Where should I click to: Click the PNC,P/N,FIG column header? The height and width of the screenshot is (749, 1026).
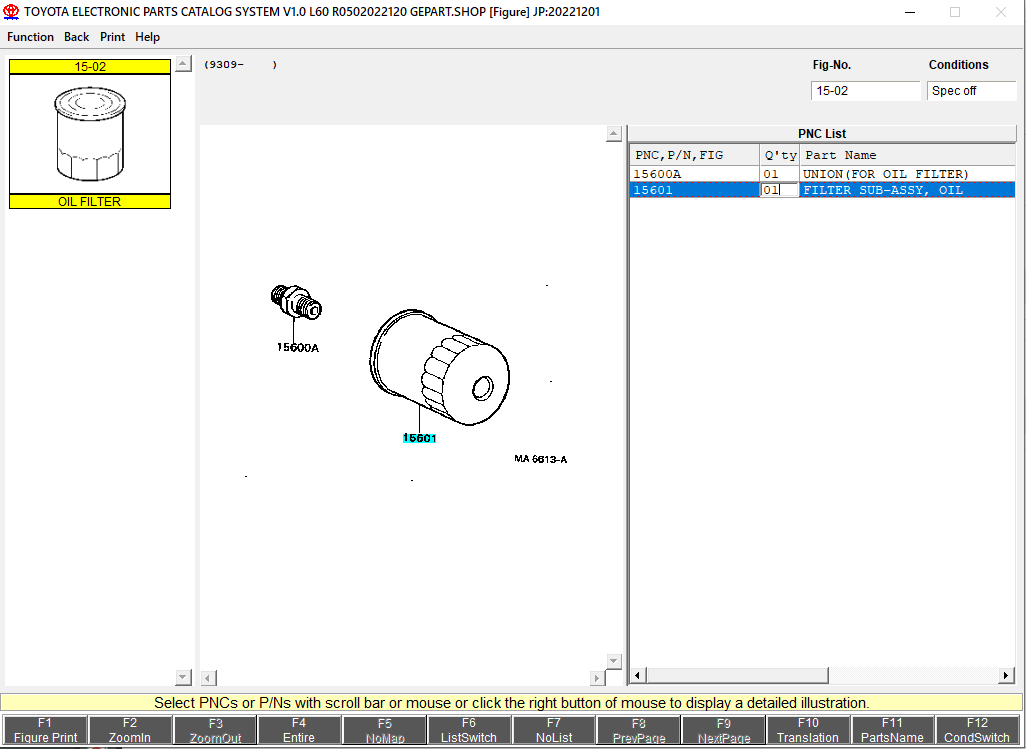[x=694, y=155]
